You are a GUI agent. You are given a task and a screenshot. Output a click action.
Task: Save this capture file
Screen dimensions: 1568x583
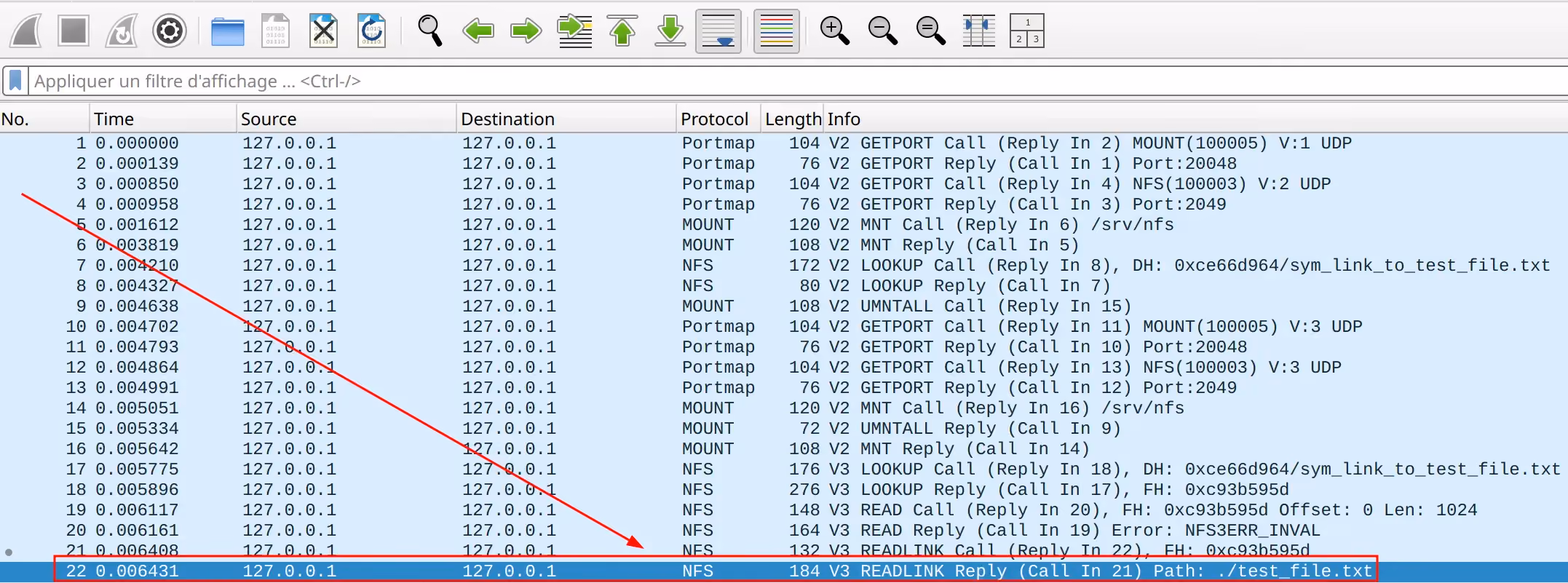coord(276,31)
